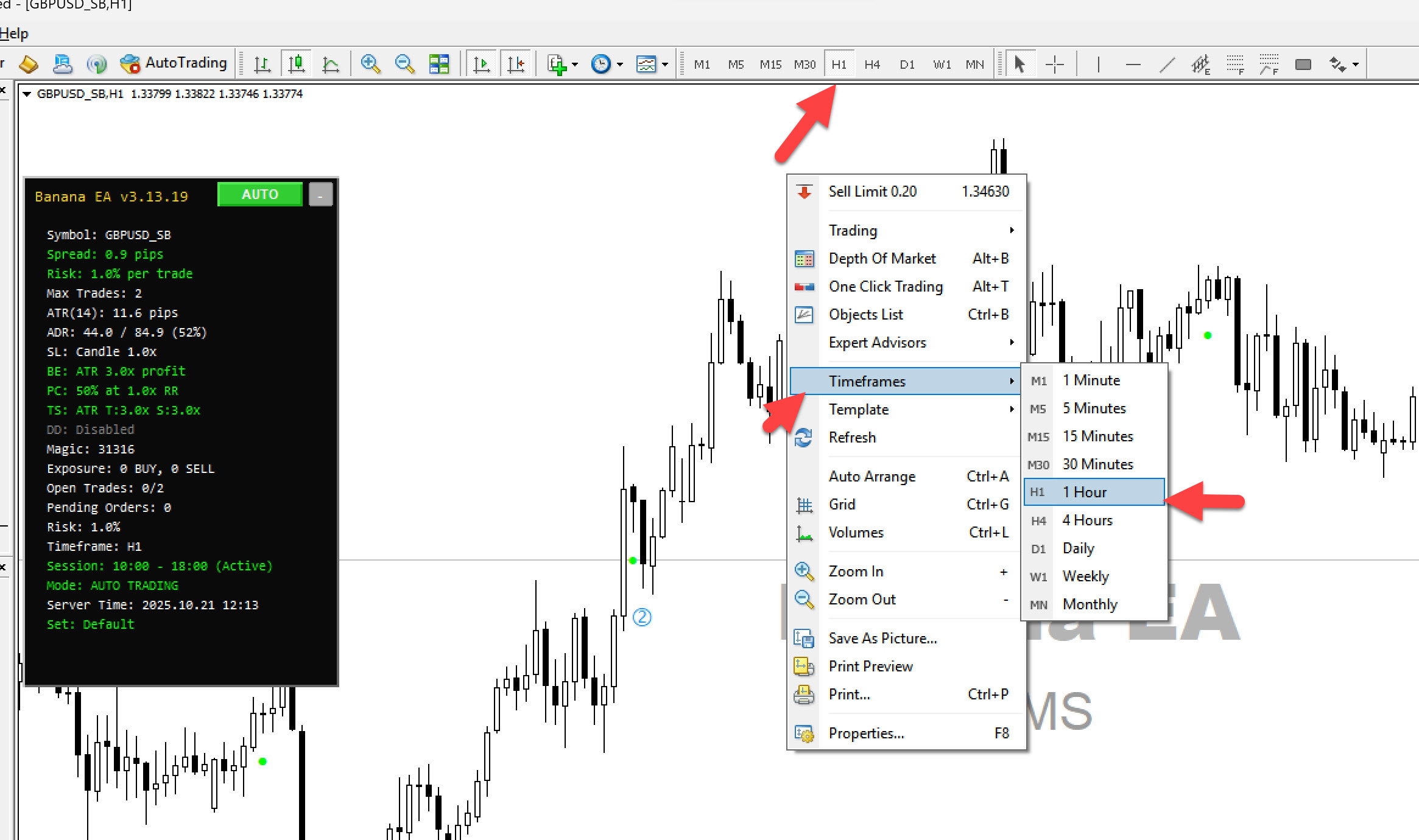This screenshot has height=840, width=1419.
Task: Choose Properties... from the context menu
Action: click(x=866, y=733)
